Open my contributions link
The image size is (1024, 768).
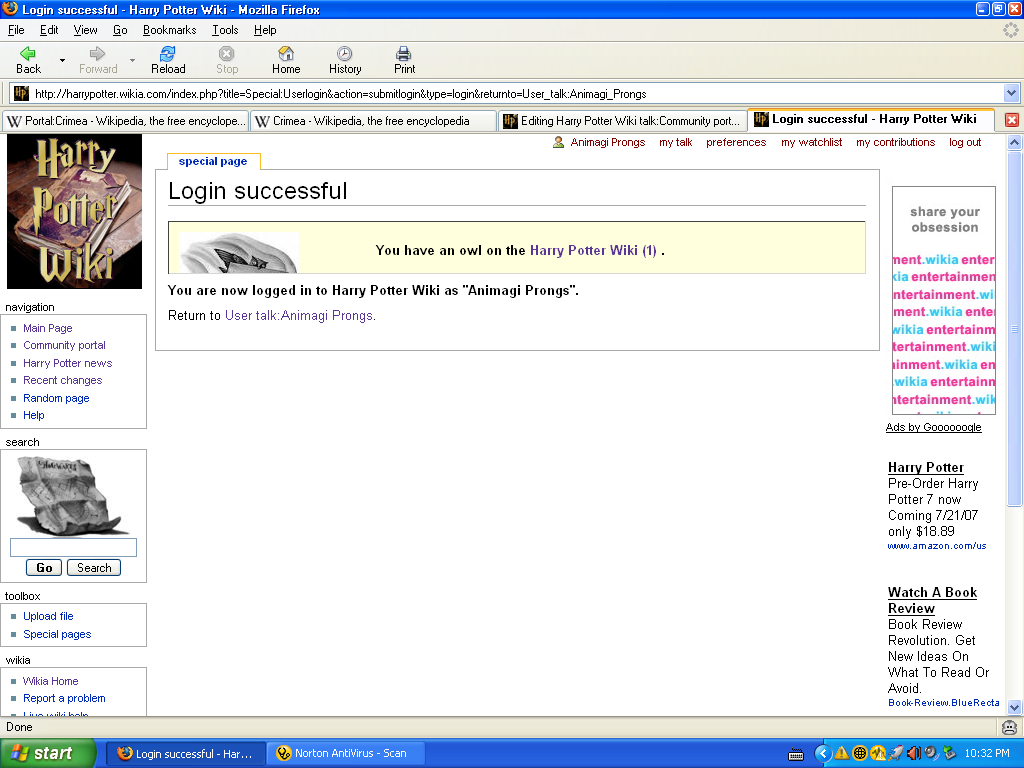pyautogui.click(x=895, y=142)
